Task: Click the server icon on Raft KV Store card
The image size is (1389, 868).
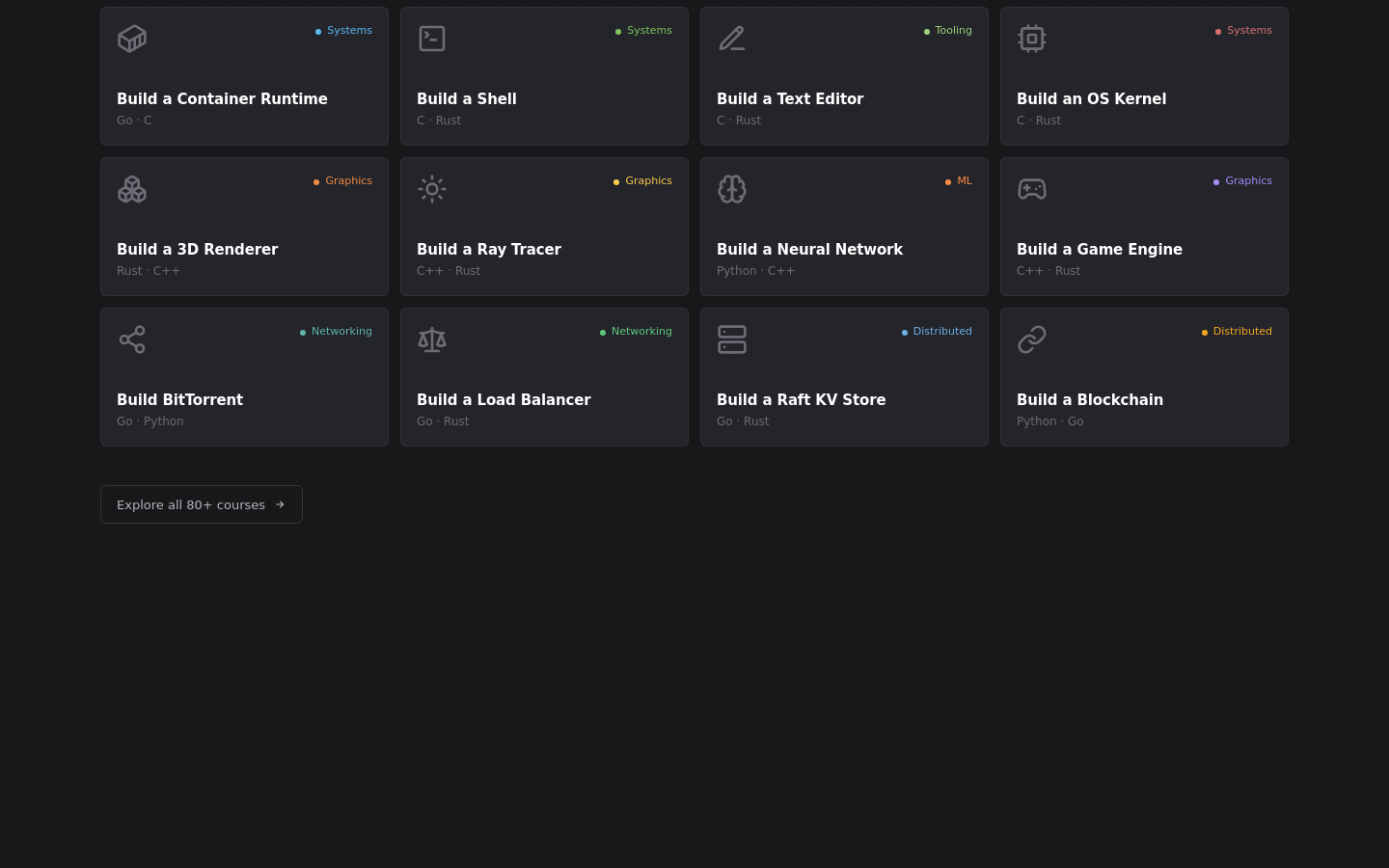Action: click(732, 339)
